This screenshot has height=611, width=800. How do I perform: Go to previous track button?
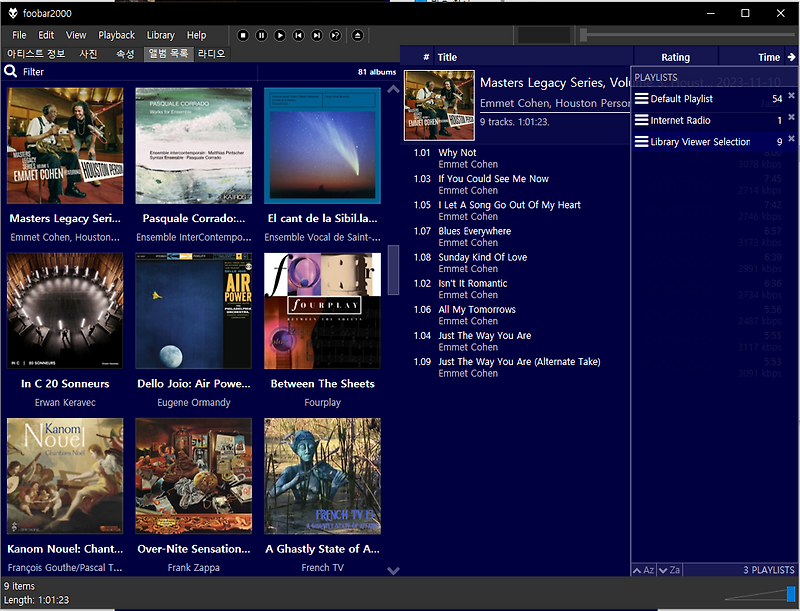(x=298, y=35)
